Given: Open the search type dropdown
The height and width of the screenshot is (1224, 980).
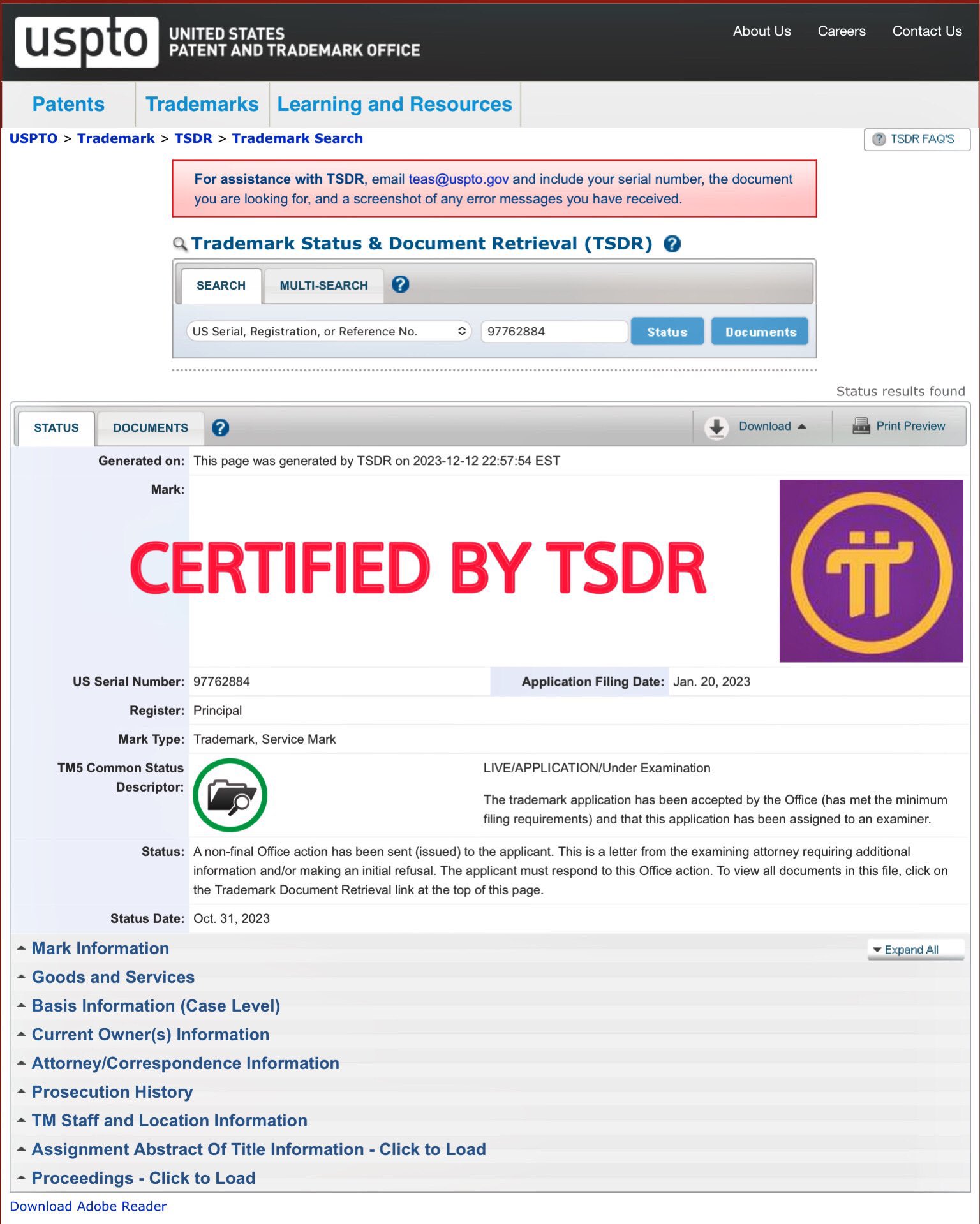Looking at the screenshot, I should point(329,332).
